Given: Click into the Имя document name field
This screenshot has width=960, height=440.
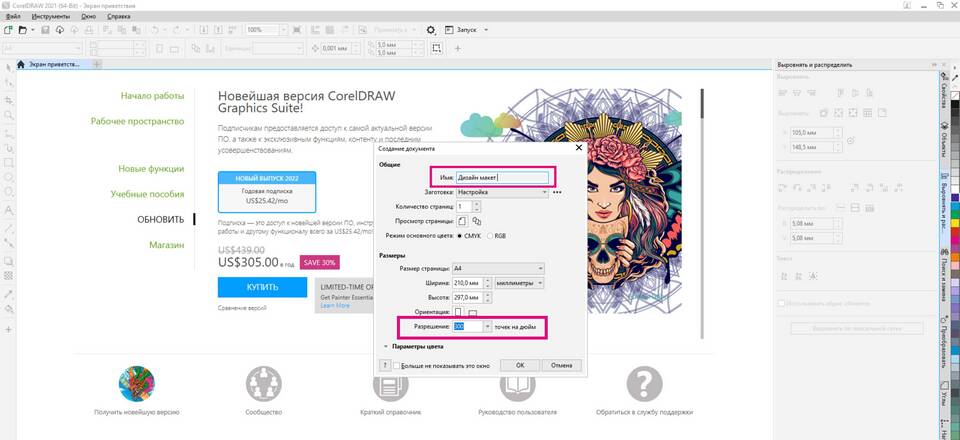Looking at the screenshot, I should point(501,177).
